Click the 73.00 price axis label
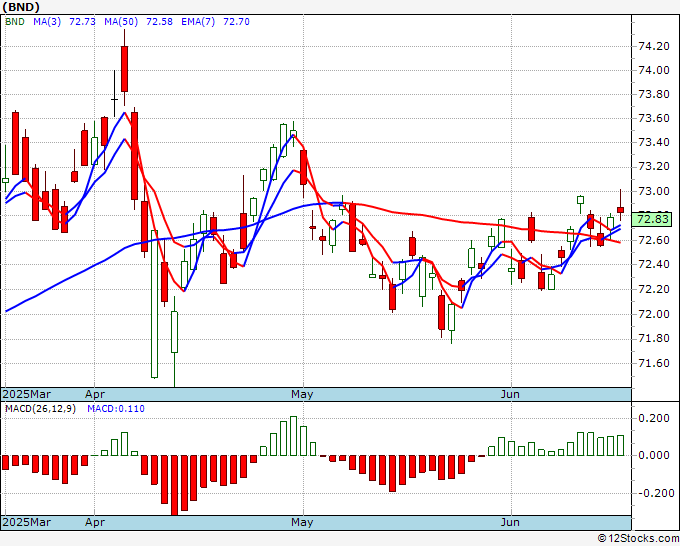Image resolution: width=680 pixels, height=546 pixels. [654, 191]
